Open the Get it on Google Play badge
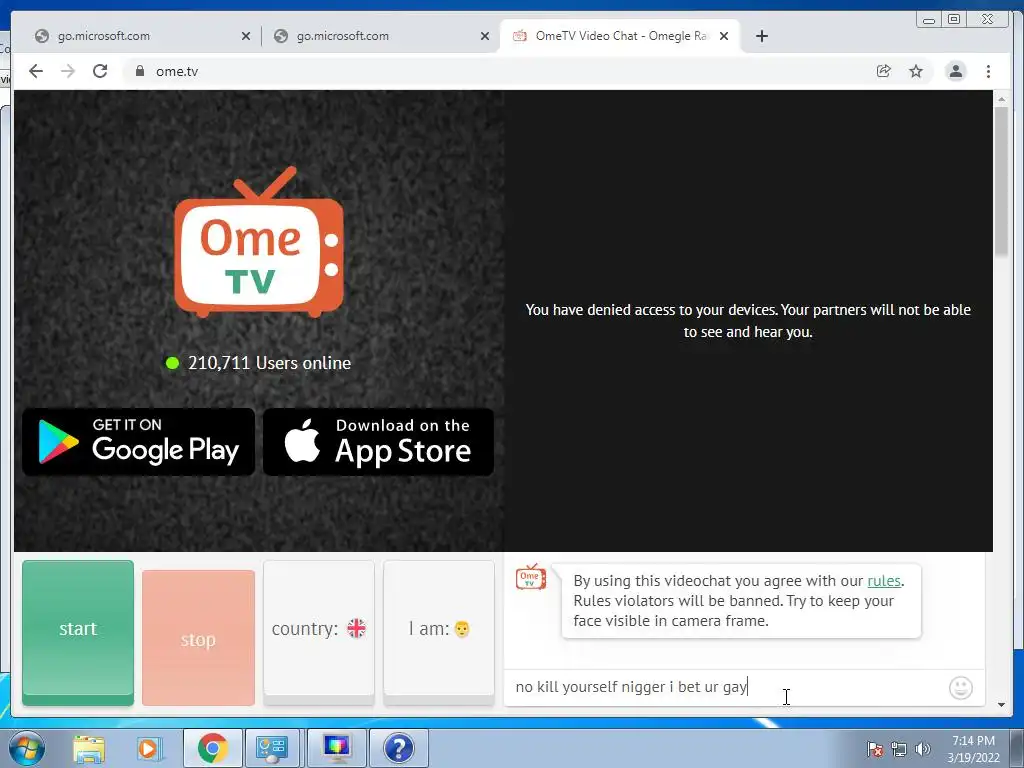 tap(138, 442)
